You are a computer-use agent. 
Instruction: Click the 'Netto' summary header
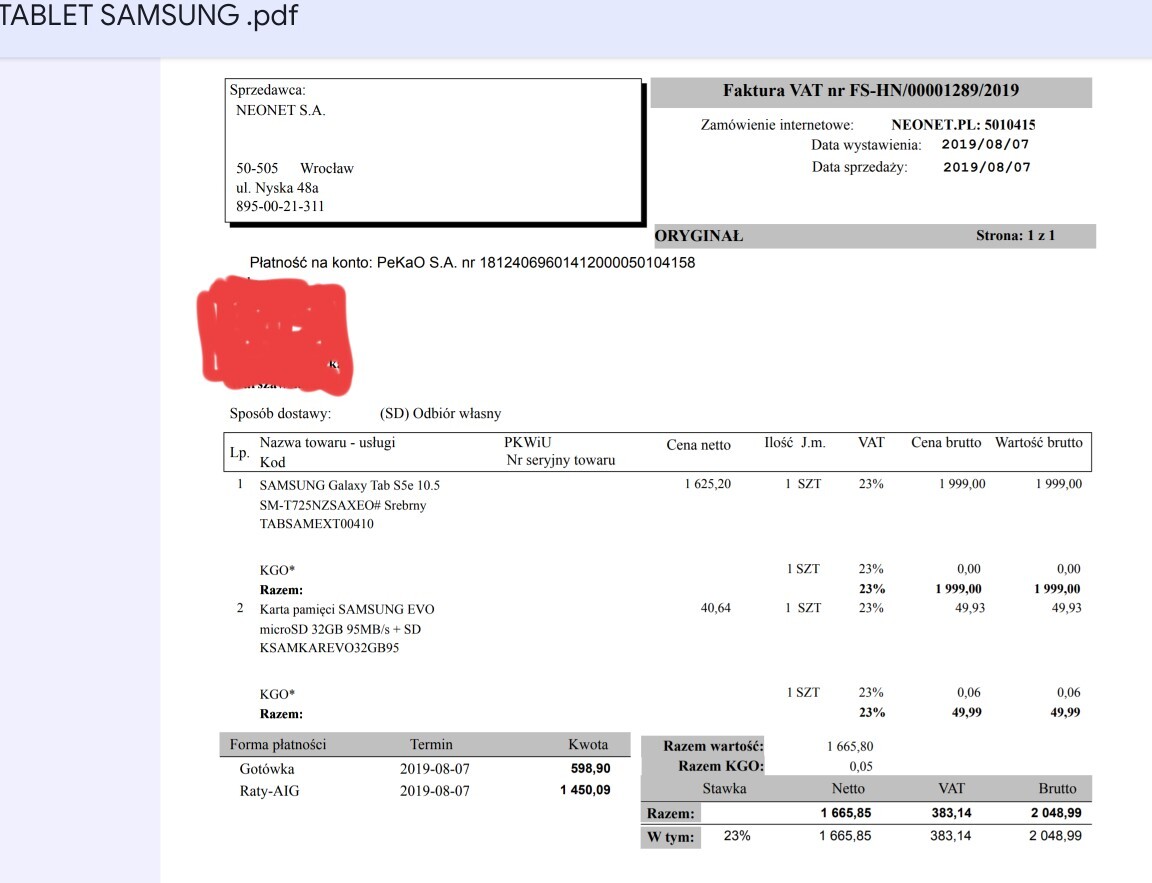click(x=848, y=788)
